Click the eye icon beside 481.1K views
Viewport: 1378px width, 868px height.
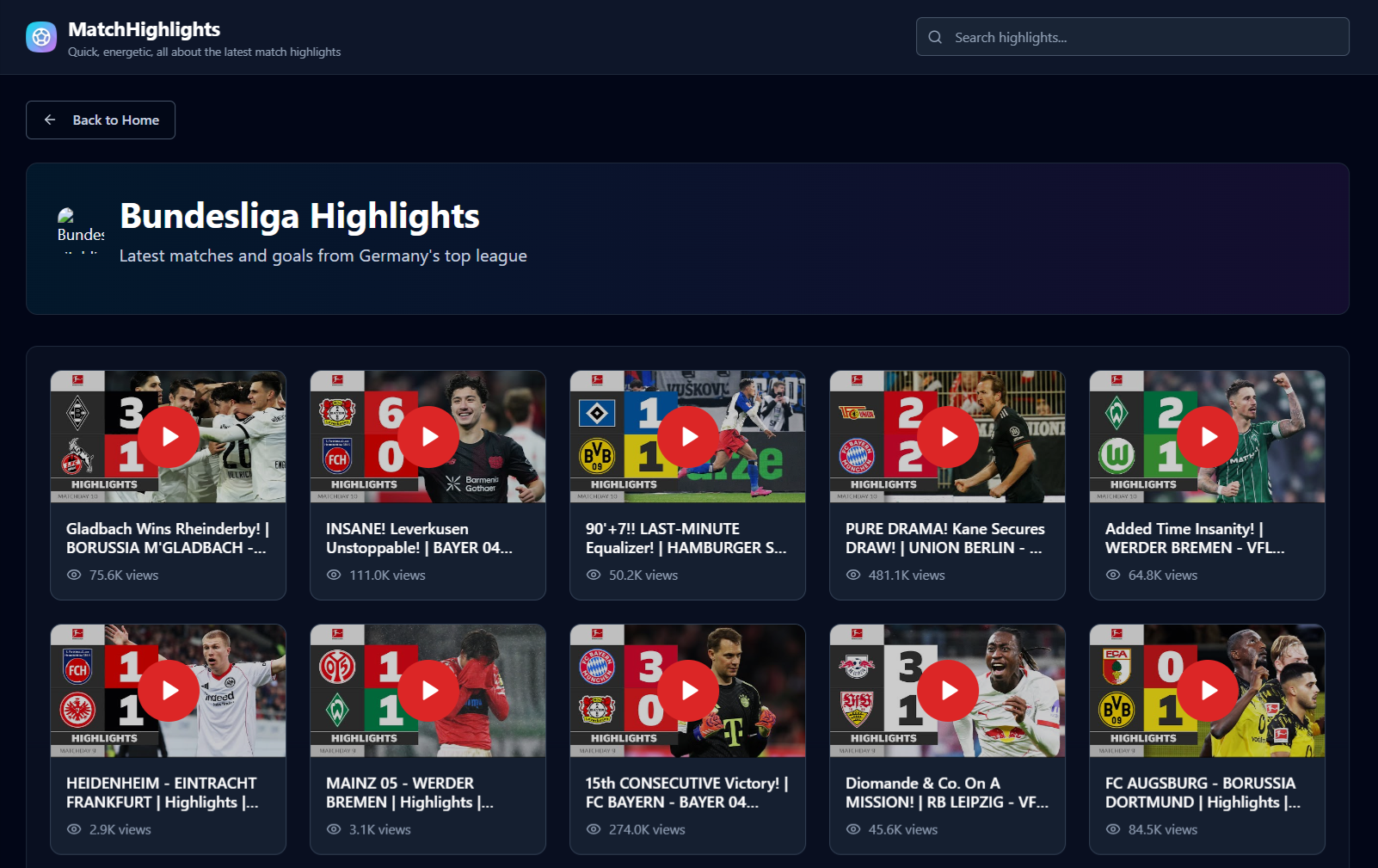853,575
